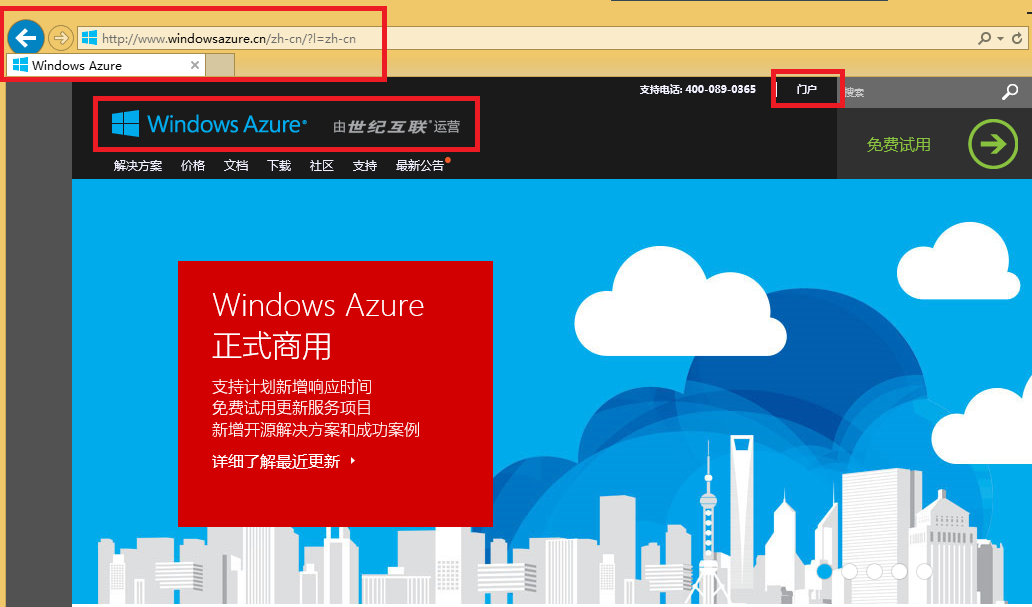This screenshot has width=1032, height=607.
Task: Open the 文档 documentation menu
Action: coord(236,166)
